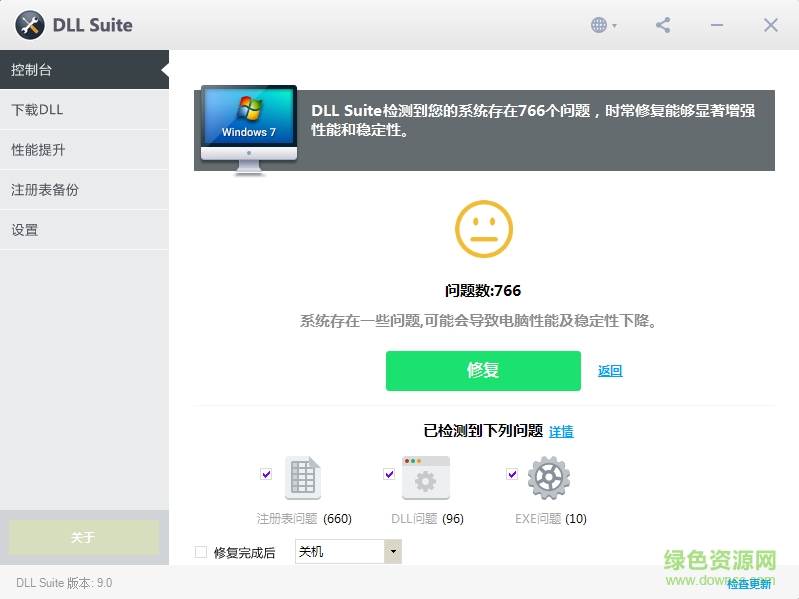This screenshot has width=799, height=599.
Task: Switch to 性能提升 in sidebar
Action: [84, 150]
